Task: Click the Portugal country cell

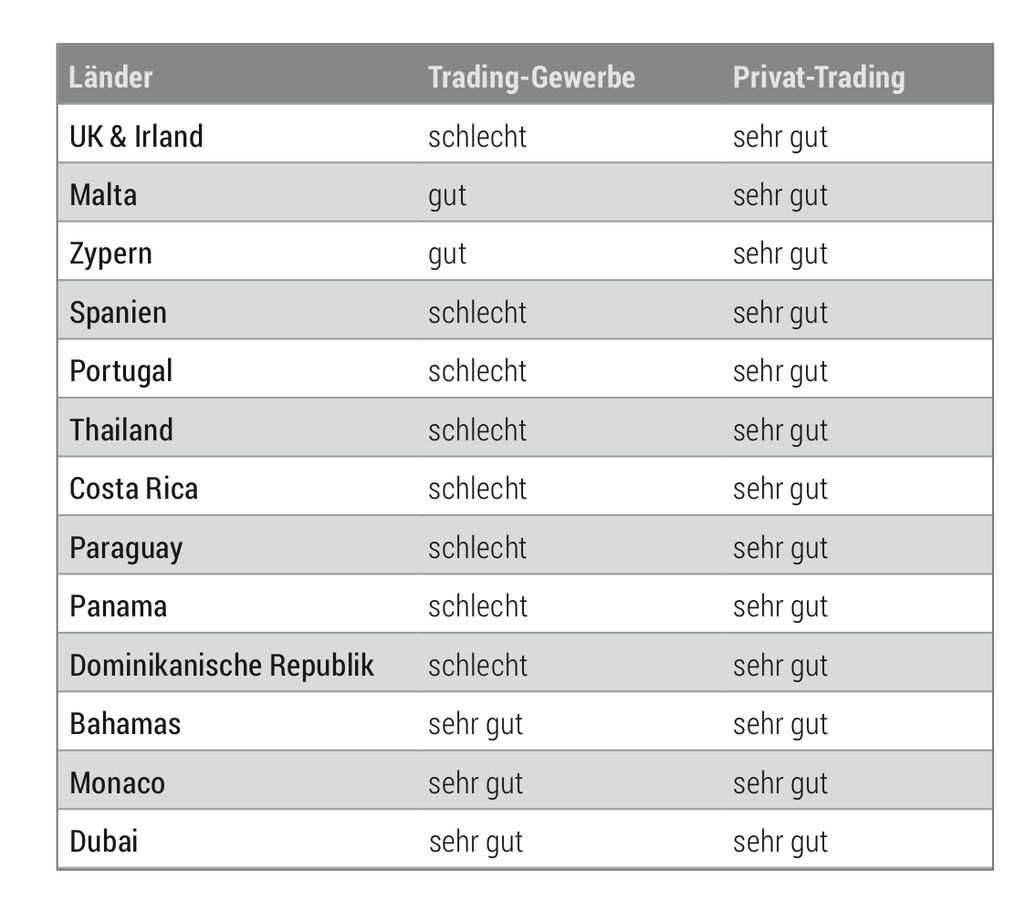Action: (x=121, y=372)
